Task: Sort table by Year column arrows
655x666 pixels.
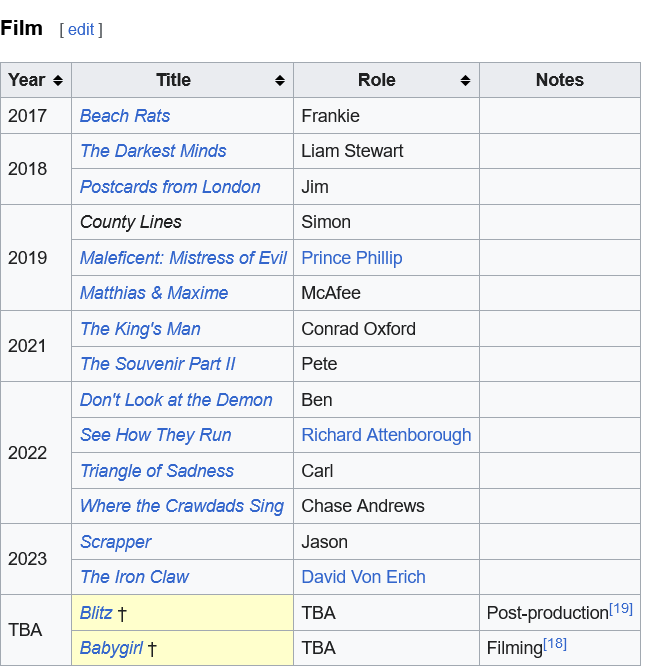Action: point(58,81)
